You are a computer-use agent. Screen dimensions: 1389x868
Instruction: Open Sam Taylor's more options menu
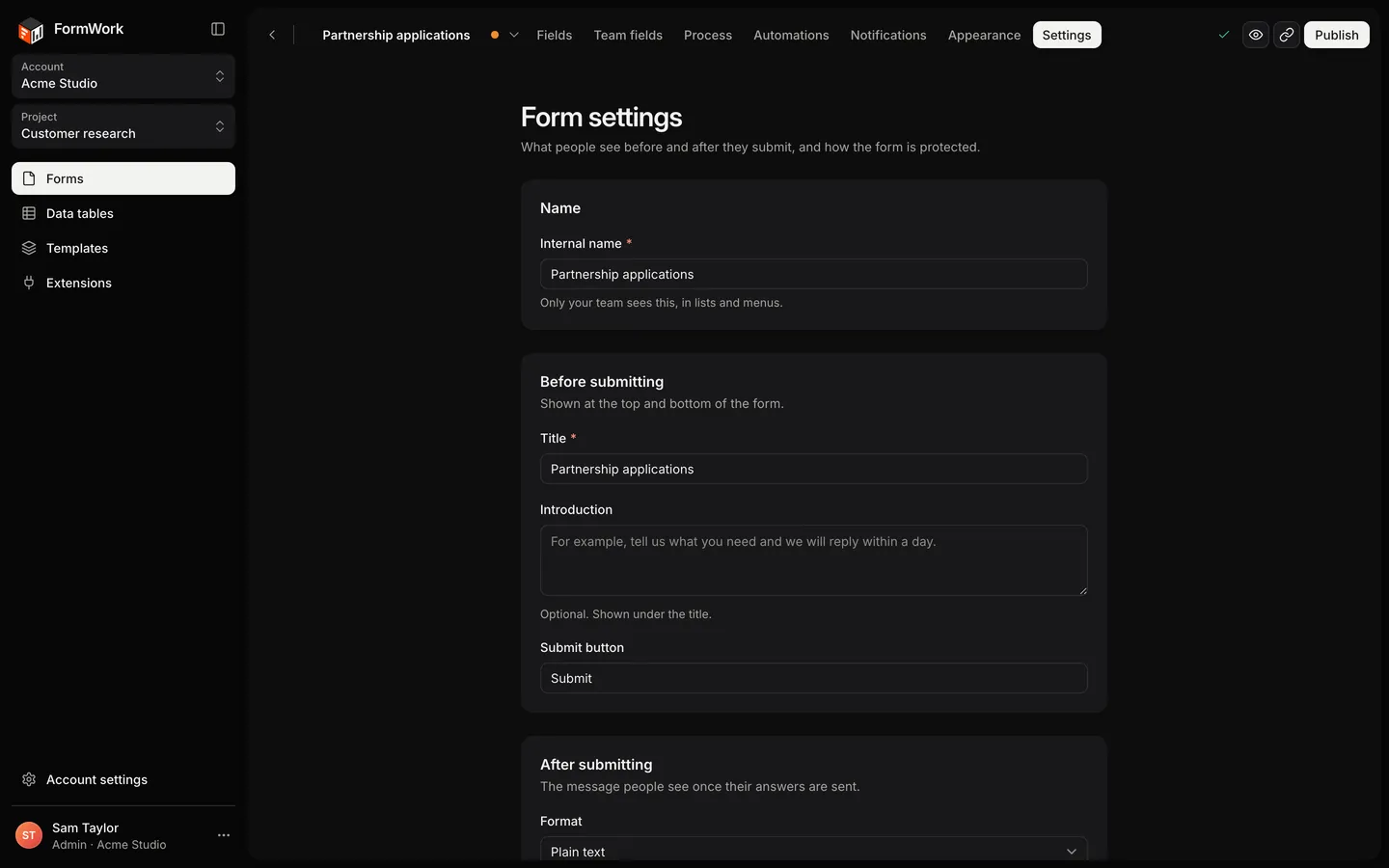[224, 835]
